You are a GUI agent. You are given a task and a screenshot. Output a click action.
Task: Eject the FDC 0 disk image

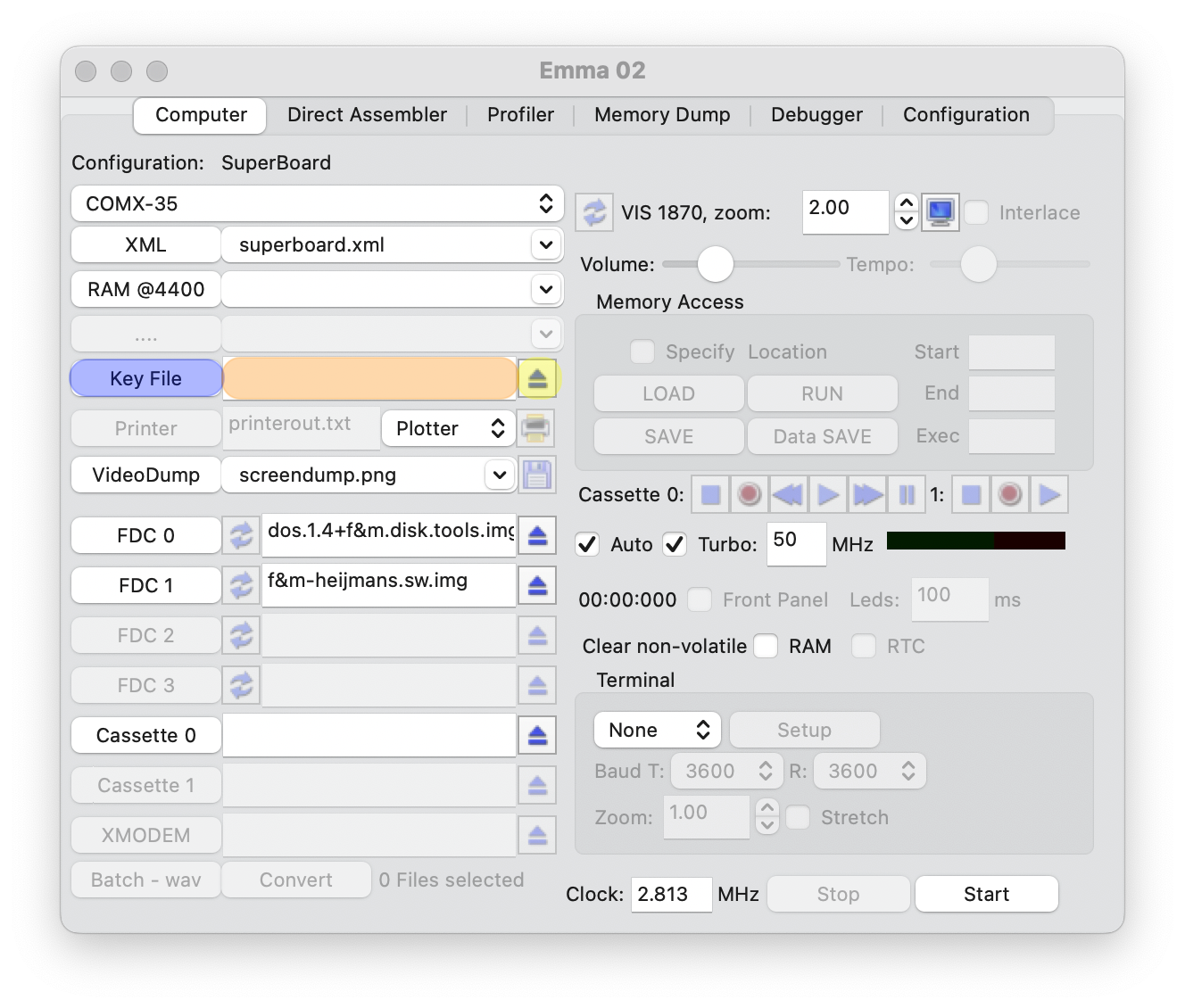pyautogui.click(x=537, y=535)
